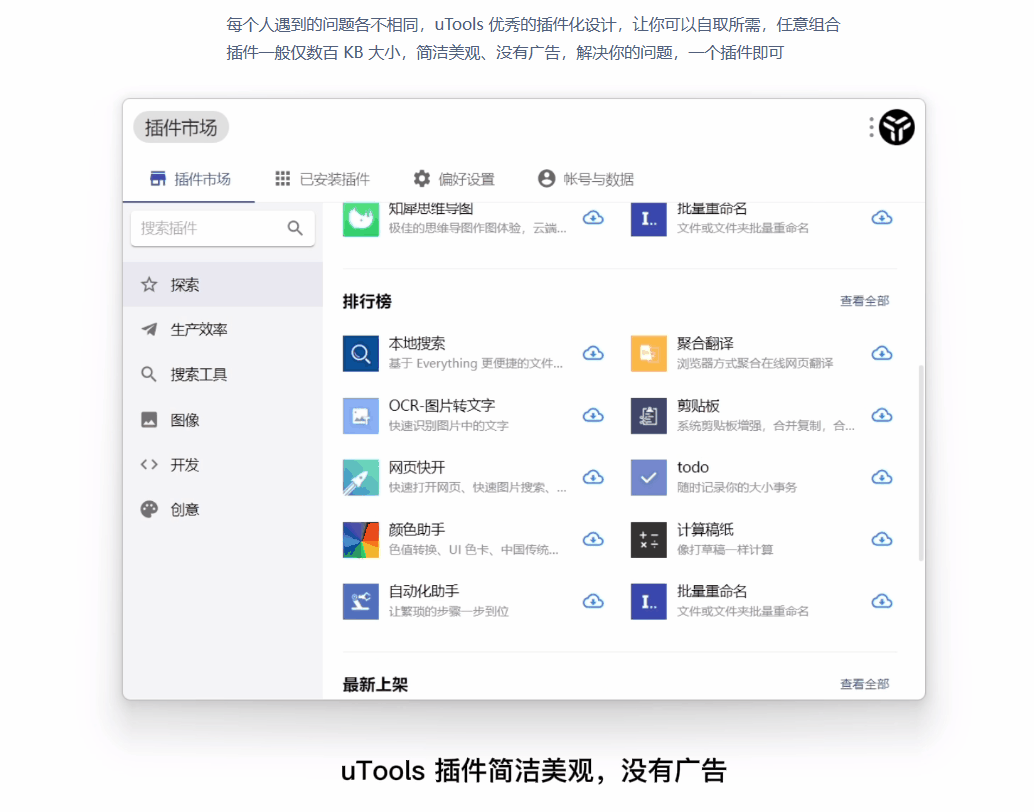Open the todo plugin title
1034x812 pixels.
coord(692,468)
